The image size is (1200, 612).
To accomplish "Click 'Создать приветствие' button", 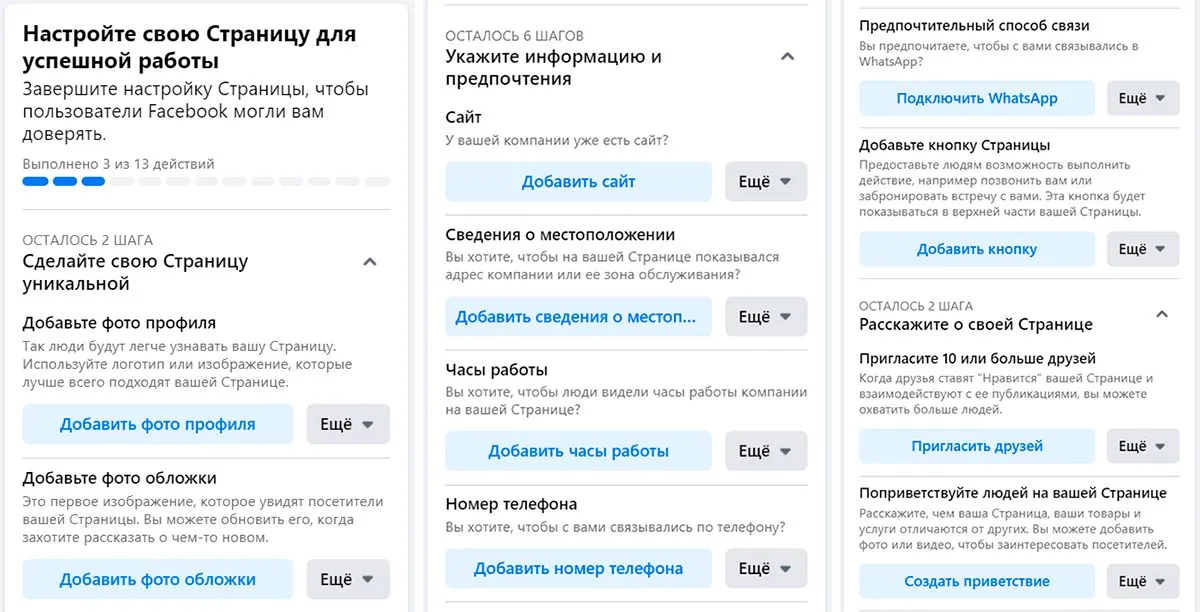I will coord(977,581).
